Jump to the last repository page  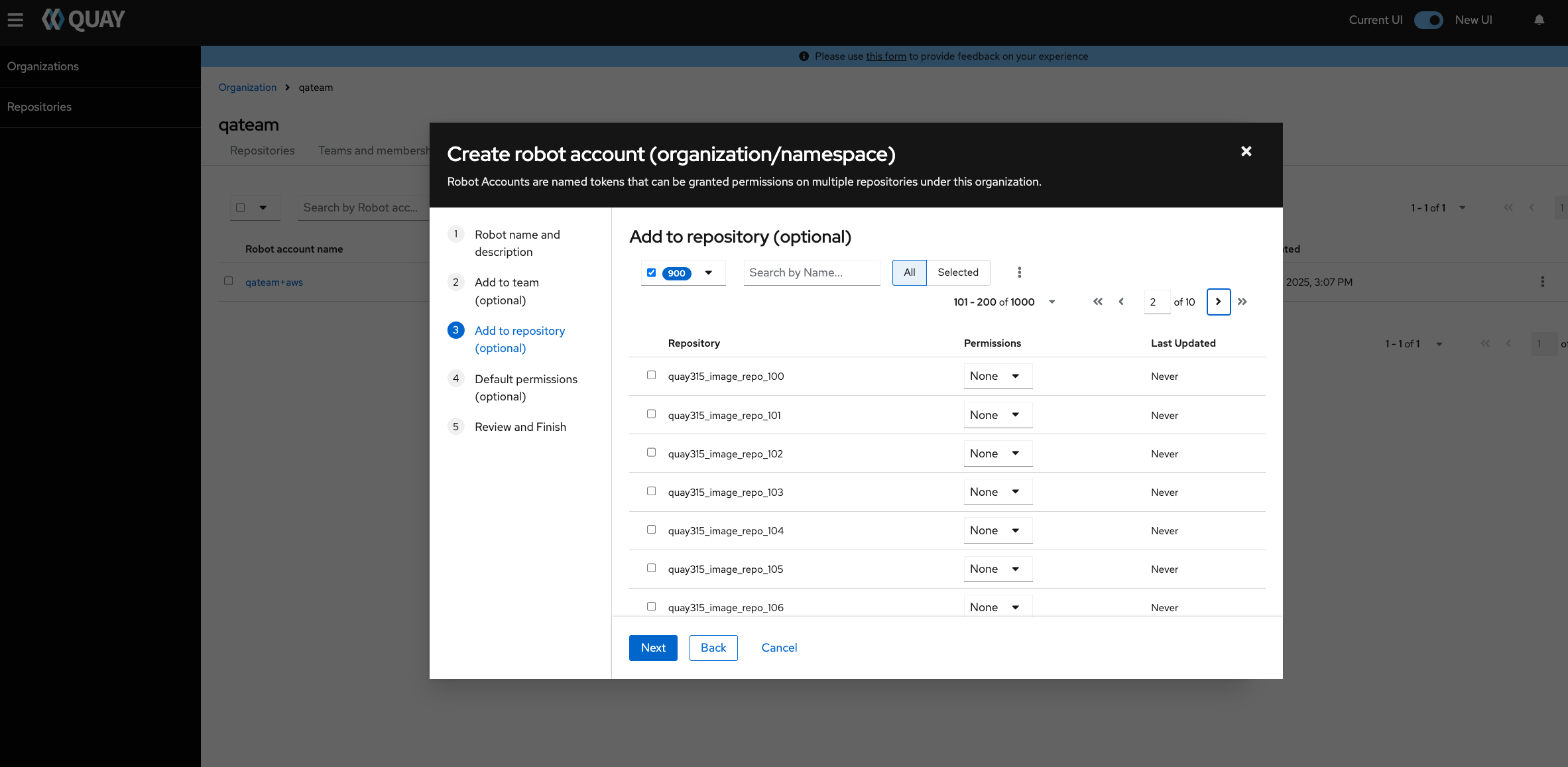click(1242, 302)
